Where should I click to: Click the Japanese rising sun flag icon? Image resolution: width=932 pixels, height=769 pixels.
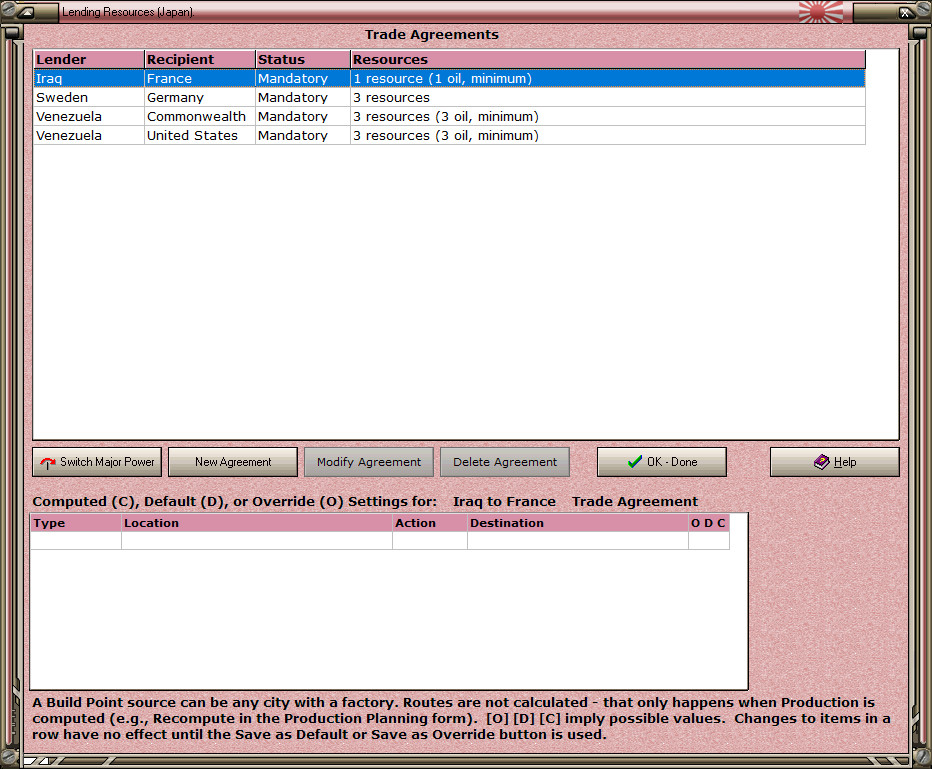click(821, 12)
